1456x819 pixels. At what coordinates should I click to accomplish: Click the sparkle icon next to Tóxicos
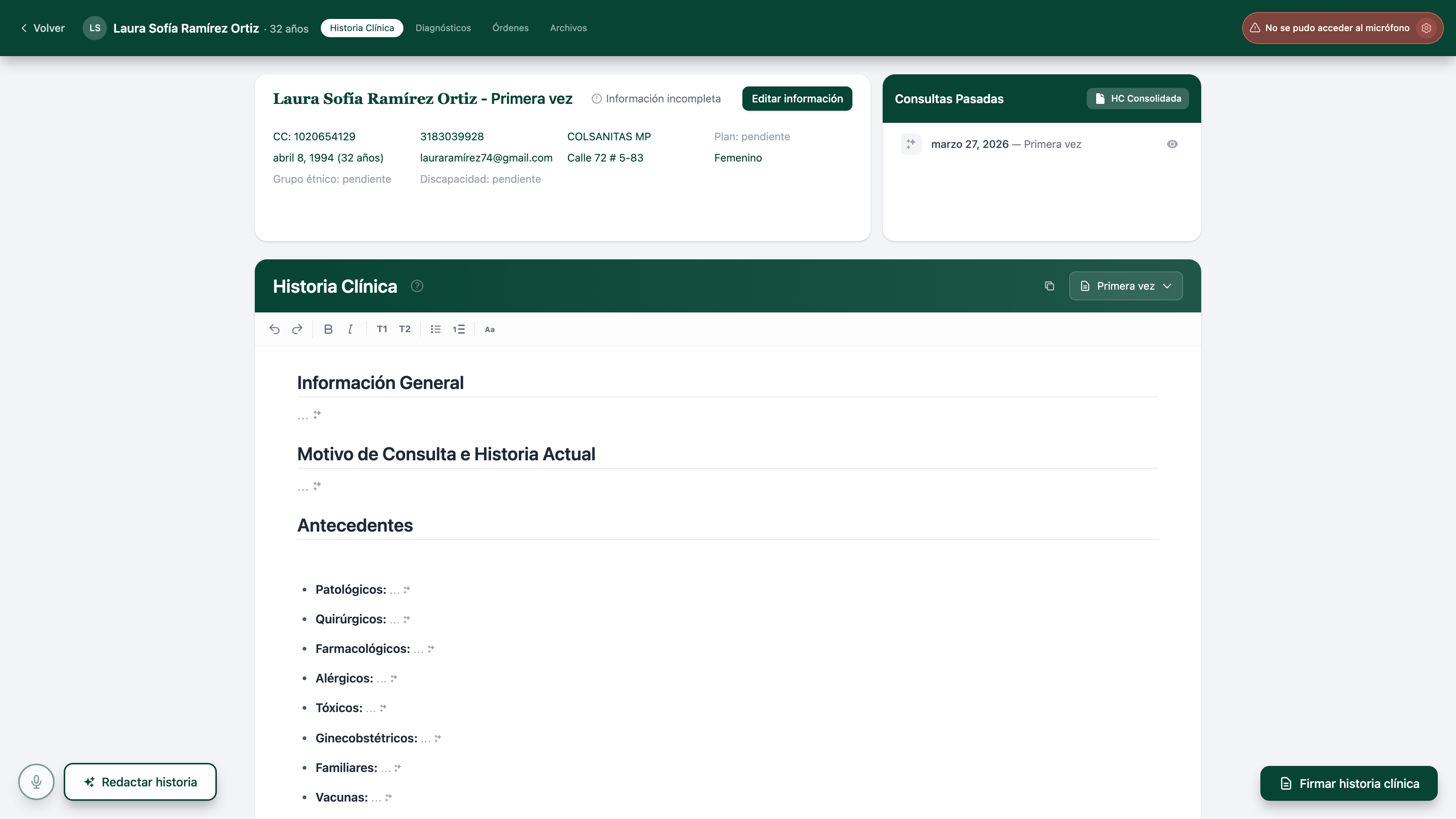pos(383,708)
